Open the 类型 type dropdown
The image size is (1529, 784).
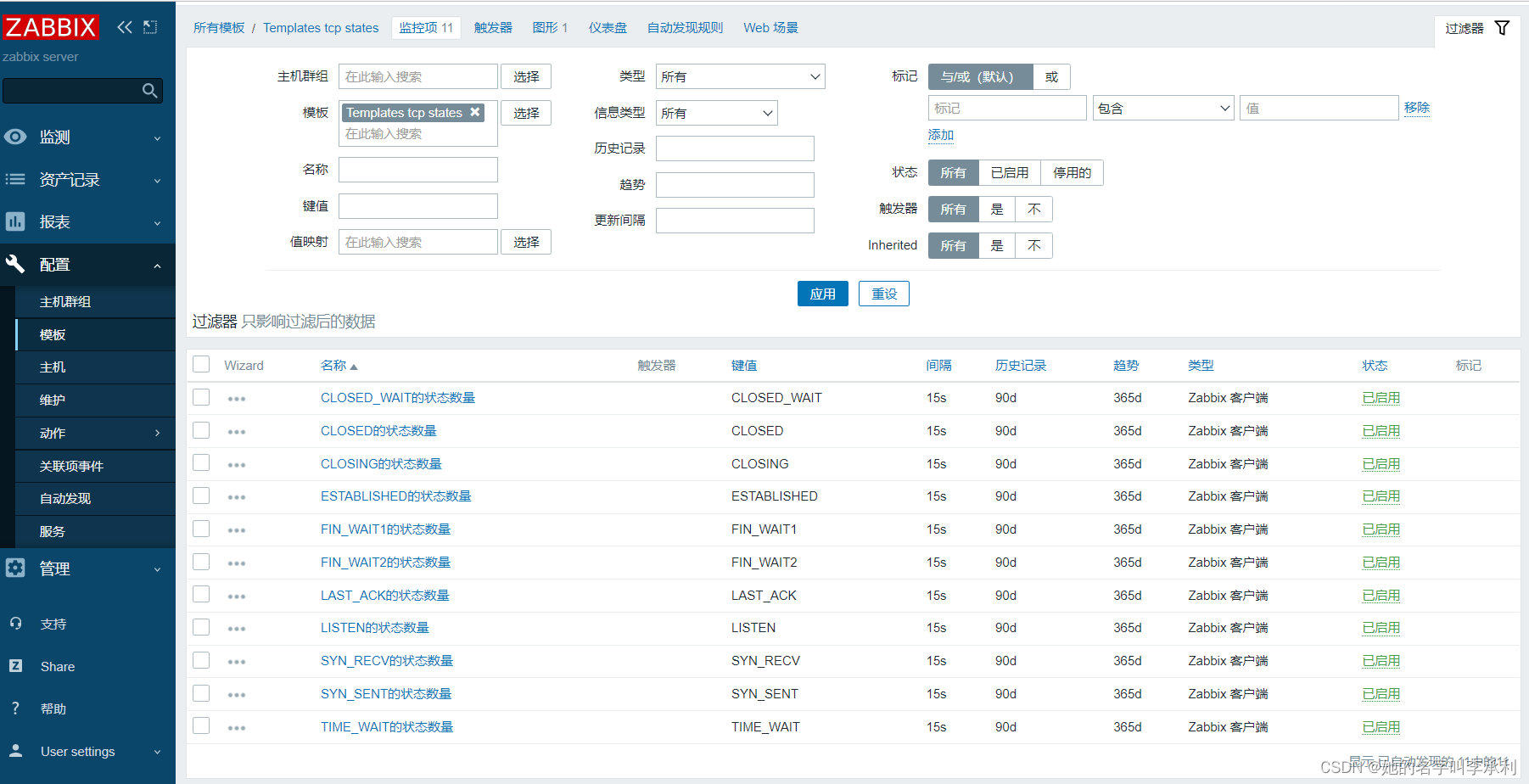tap(739, 76)
